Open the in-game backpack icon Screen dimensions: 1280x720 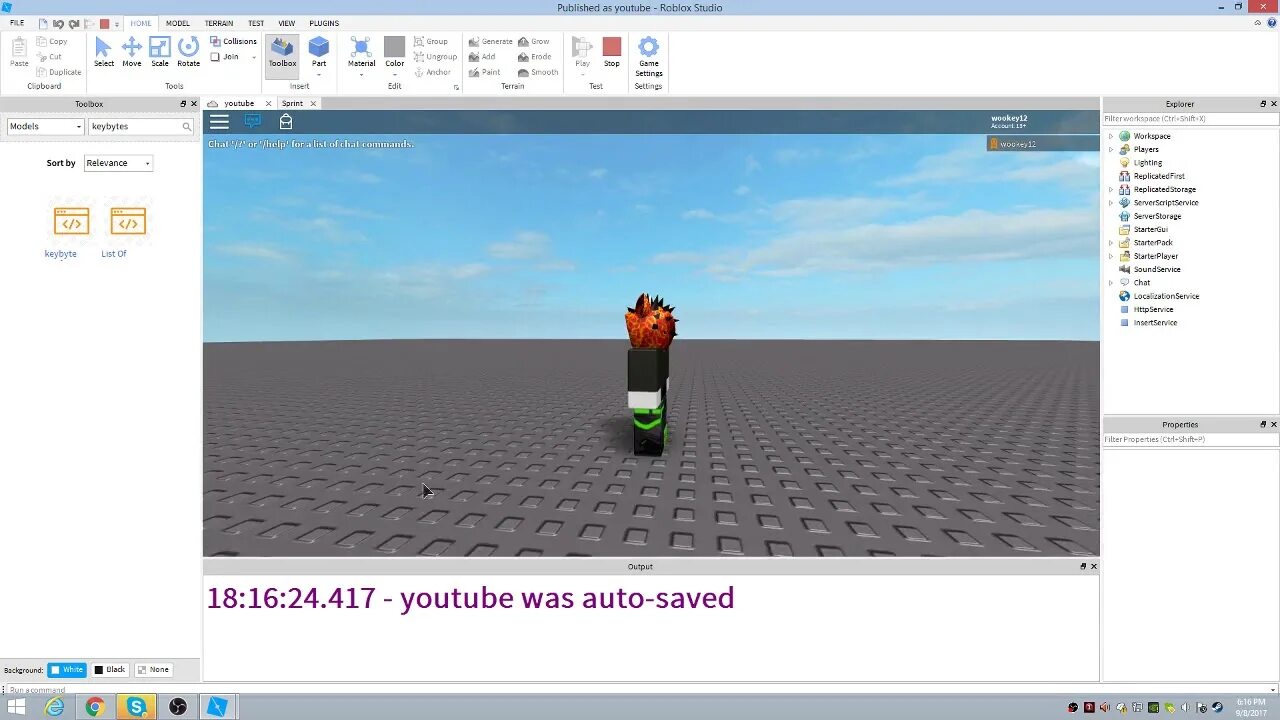pyautogui.click(x=286, y=121)
